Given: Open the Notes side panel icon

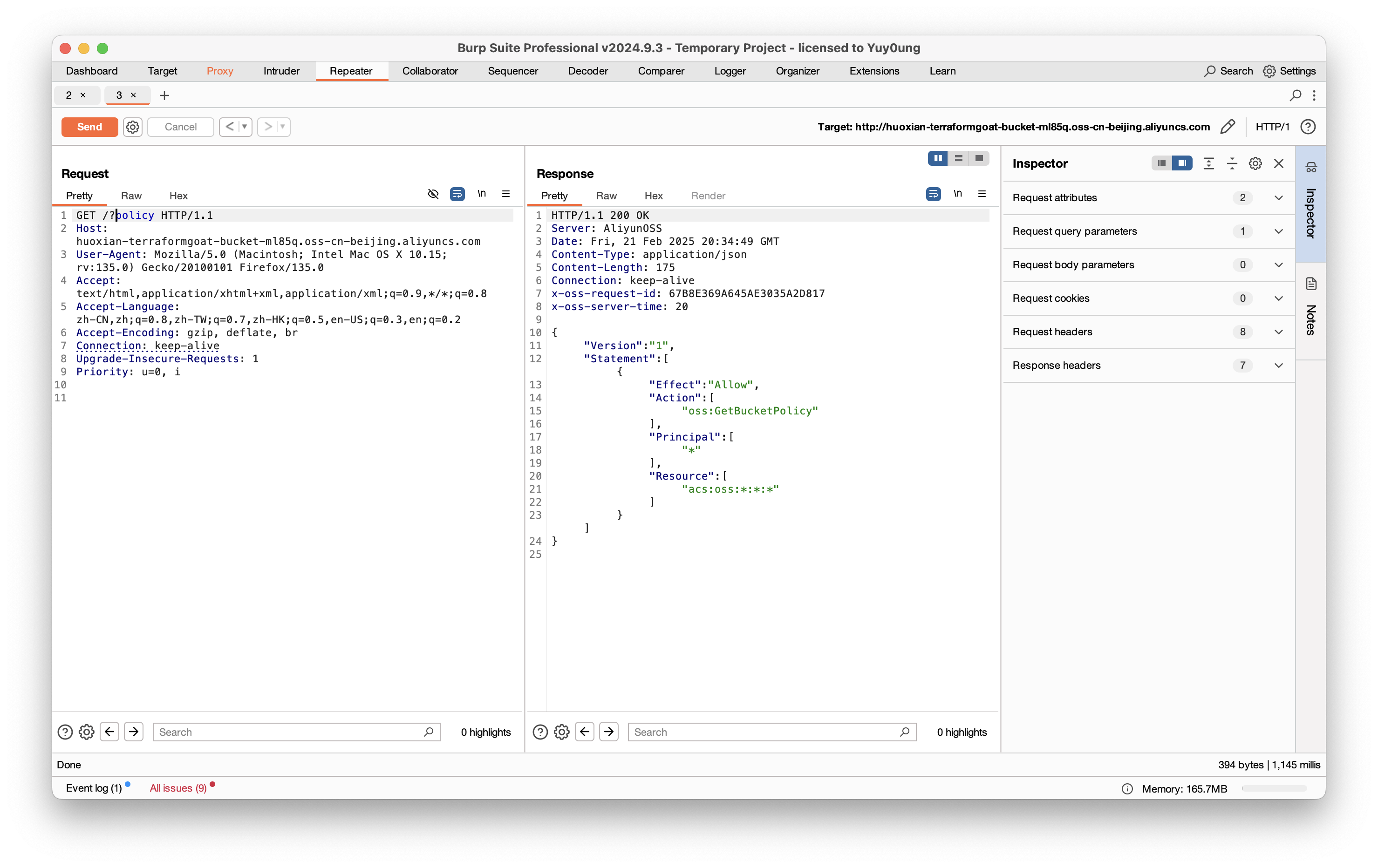Looking at the screenshot, I should coord(1311,284).
